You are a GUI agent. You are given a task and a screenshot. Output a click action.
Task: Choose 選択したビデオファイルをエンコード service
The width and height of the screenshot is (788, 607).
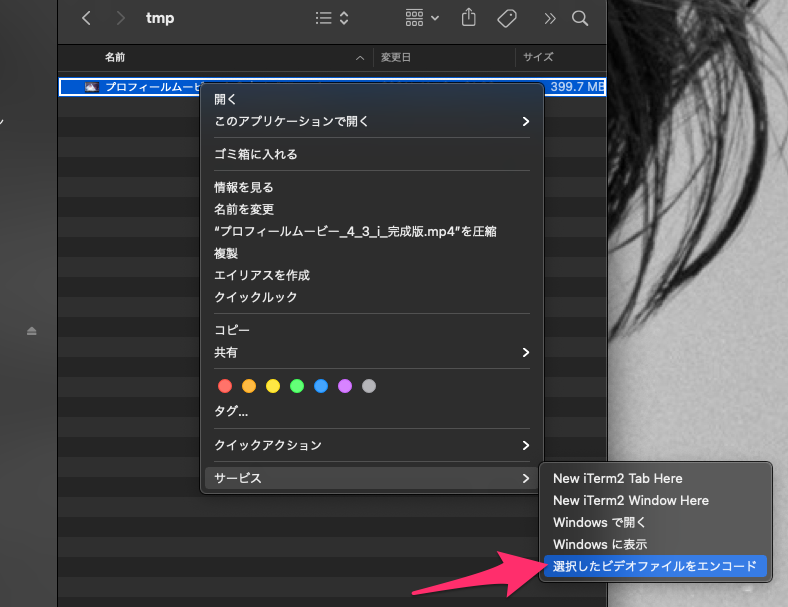(x=655, y=566)
